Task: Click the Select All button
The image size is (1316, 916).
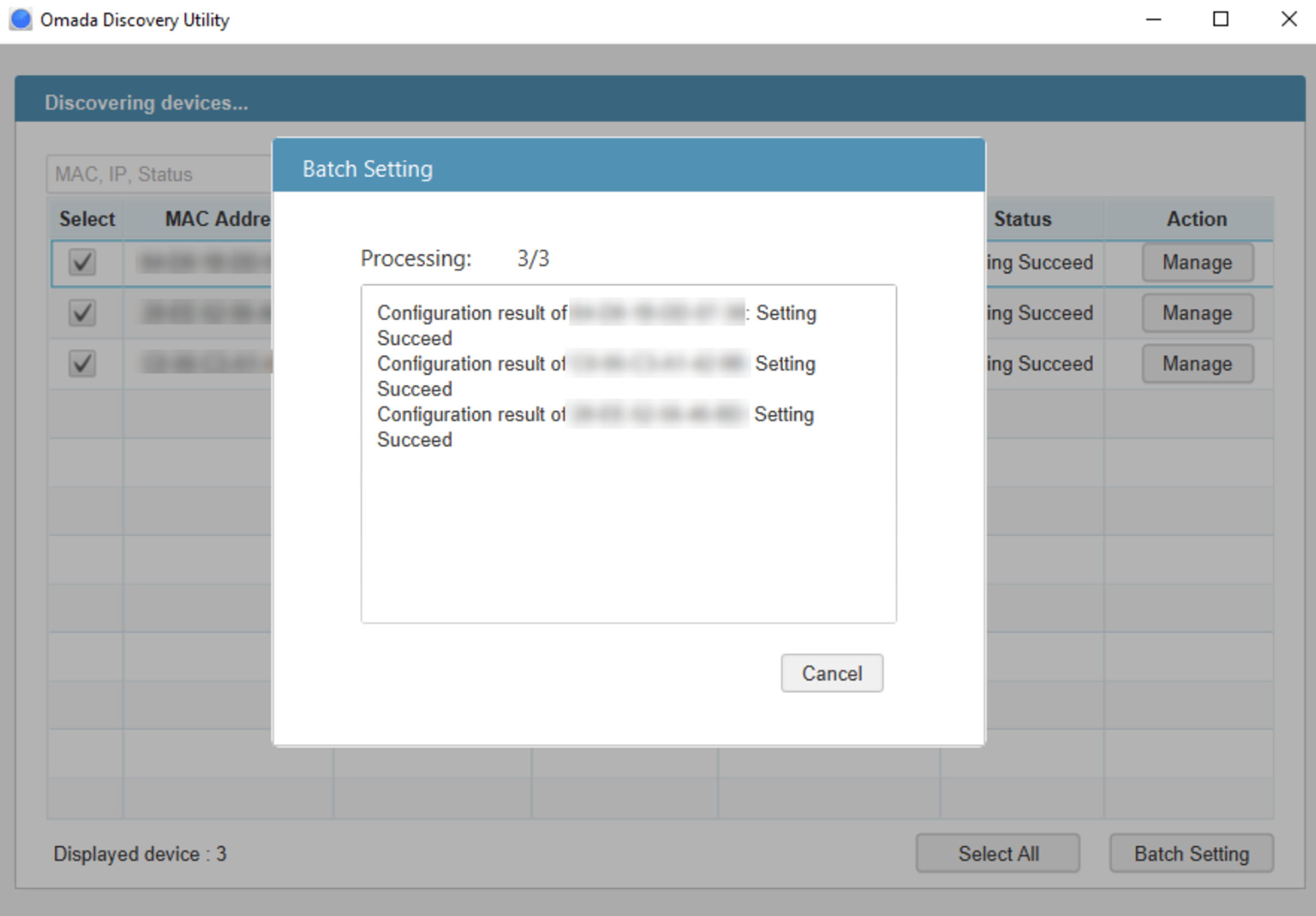Action: 998,853
